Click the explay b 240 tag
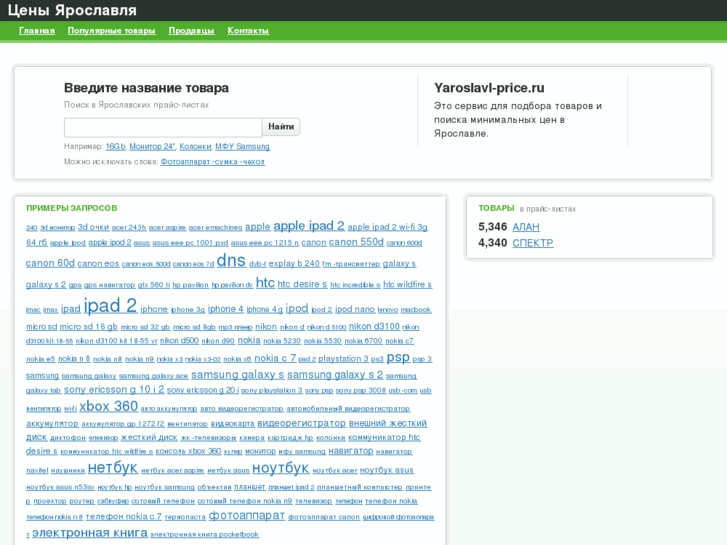 [x=294, y=263]
